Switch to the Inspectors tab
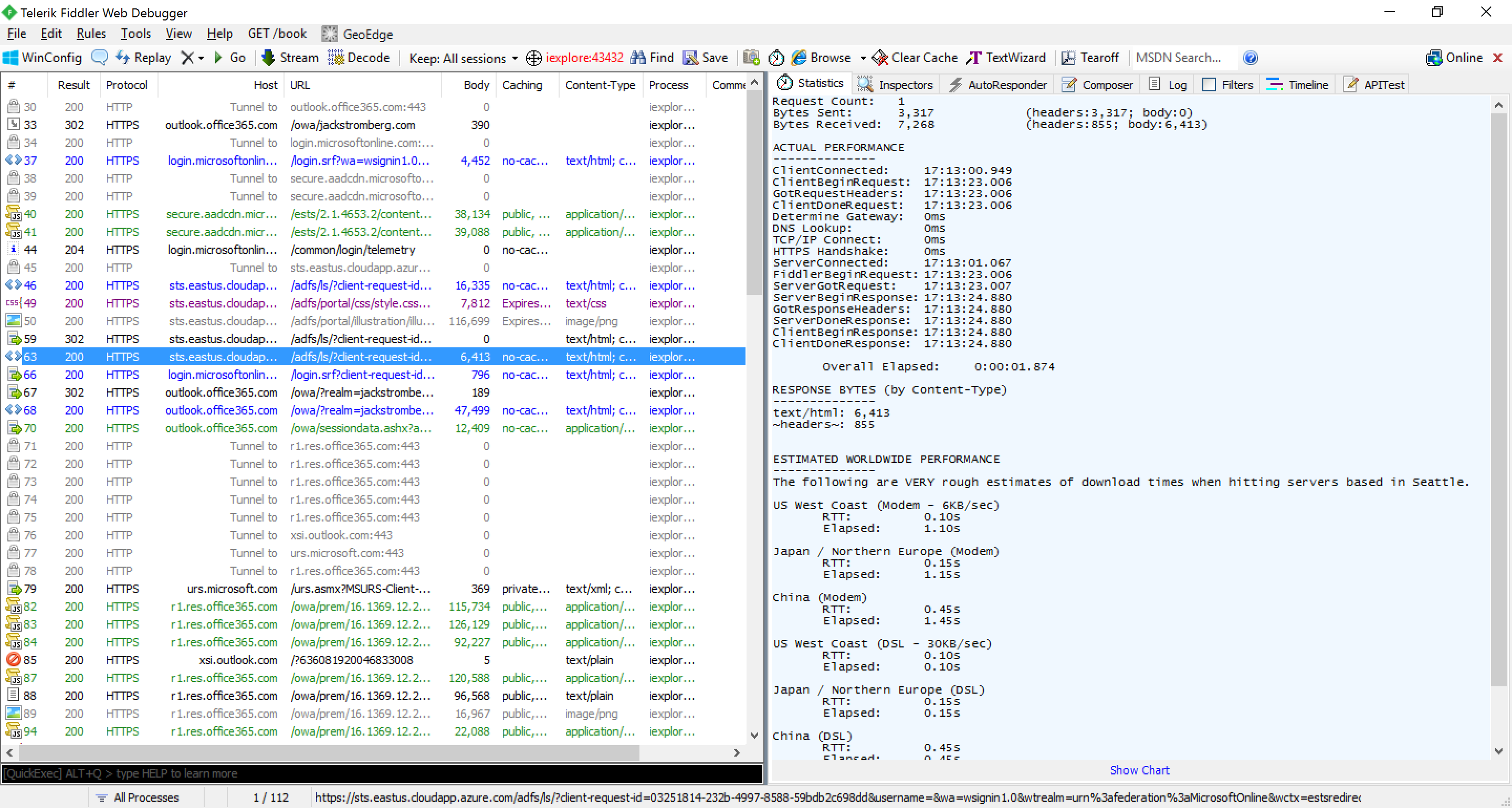 click(895, 84)
